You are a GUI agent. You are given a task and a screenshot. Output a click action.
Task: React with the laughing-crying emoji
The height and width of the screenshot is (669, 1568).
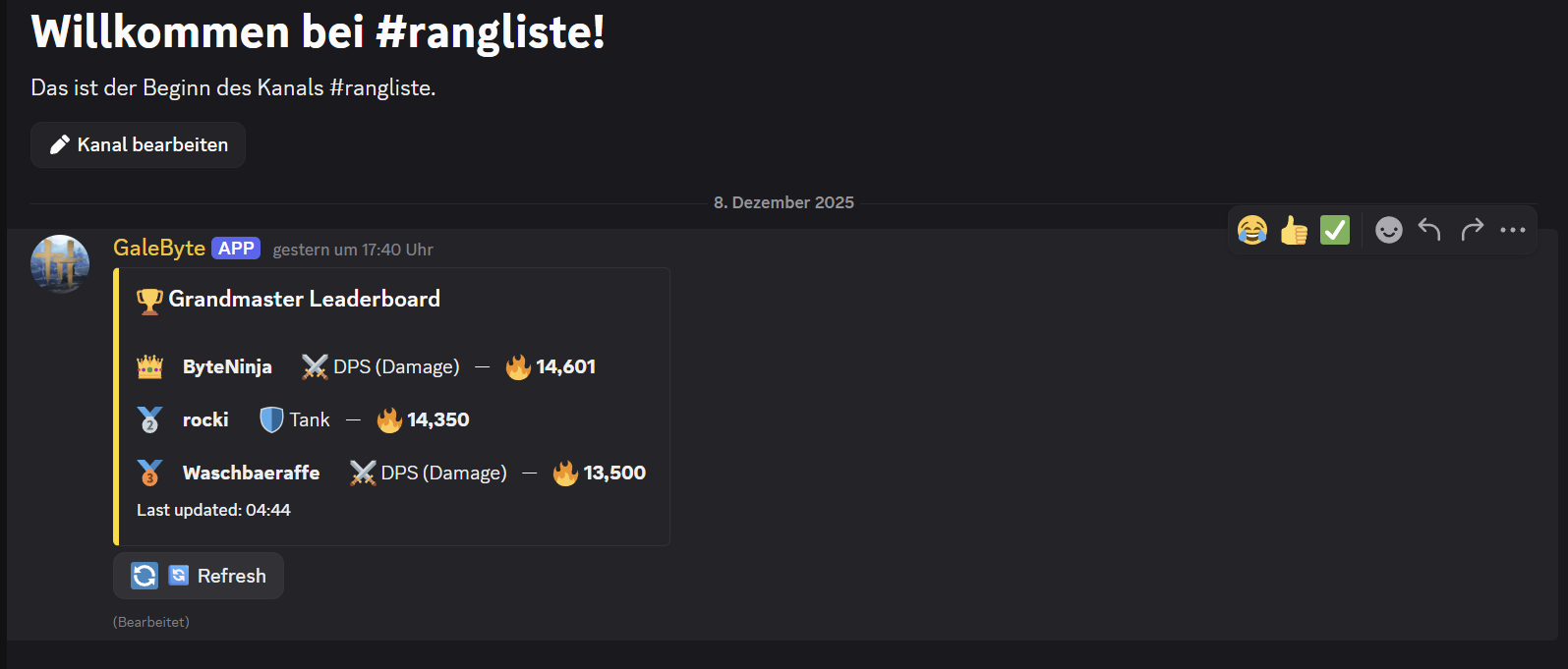tap(1252, 230)
